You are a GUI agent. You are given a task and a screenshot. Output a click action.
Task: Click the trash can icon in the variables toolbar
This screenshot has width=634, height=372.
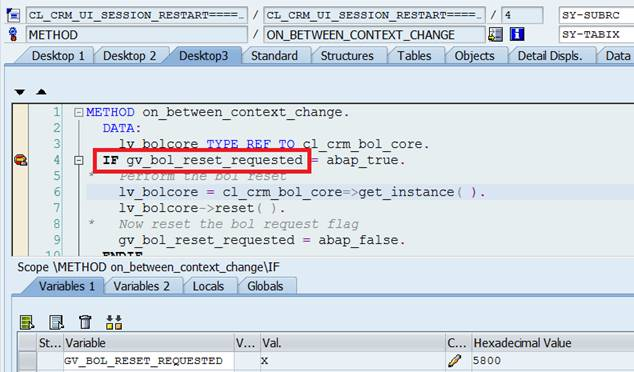[85, 322]
